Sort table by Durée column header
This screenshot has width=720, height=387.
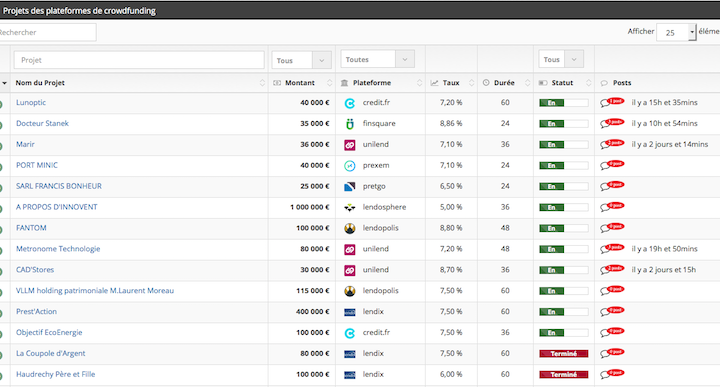[504, 83]
